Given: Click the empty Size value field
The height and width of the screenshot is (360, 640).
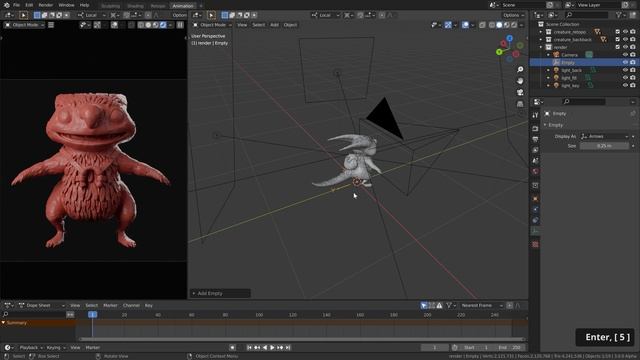Looking at the screenshot, I should [x=604, y=146].
